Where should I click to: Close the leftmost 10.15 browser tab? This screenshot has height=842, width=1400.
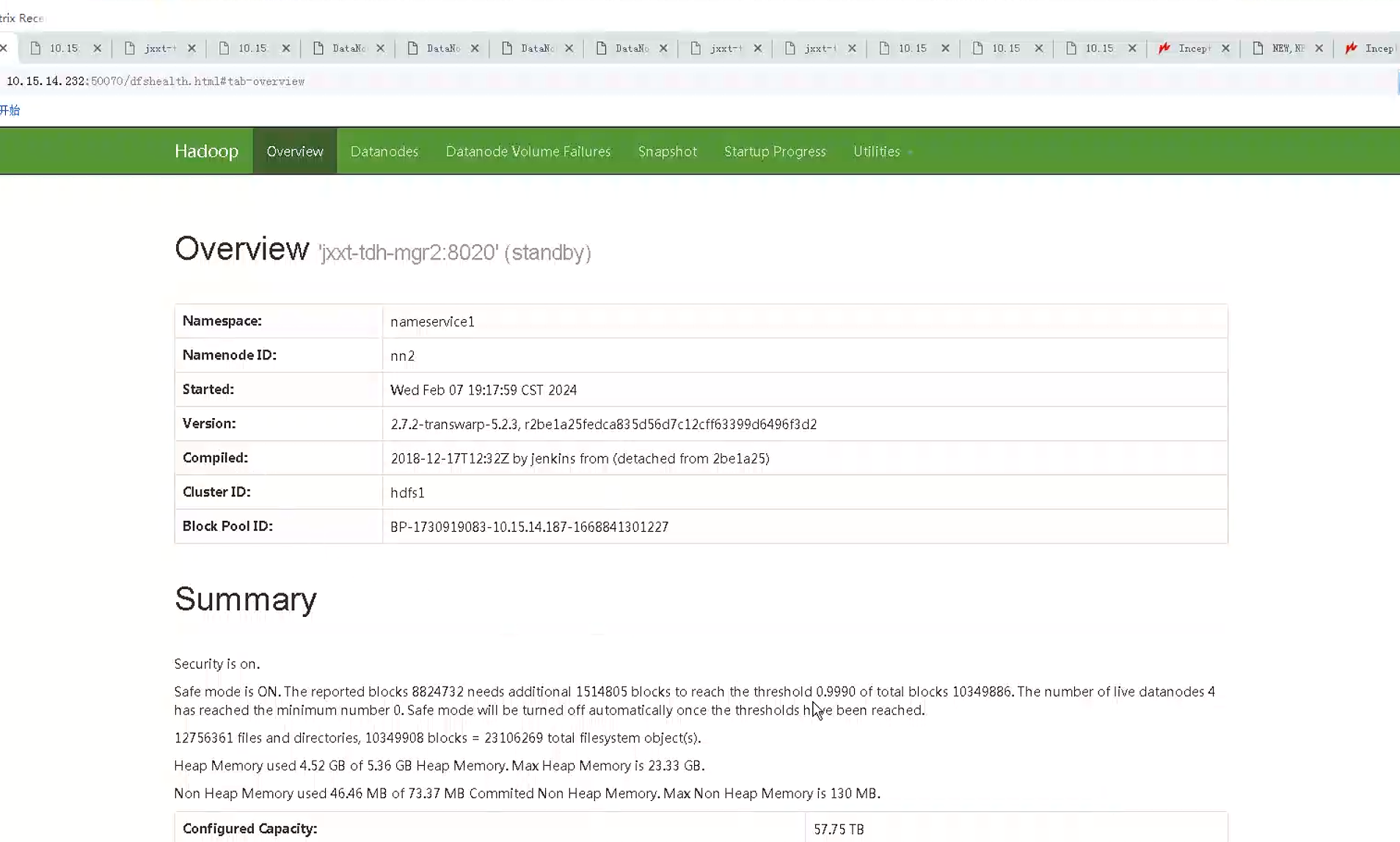coord(97,48)
